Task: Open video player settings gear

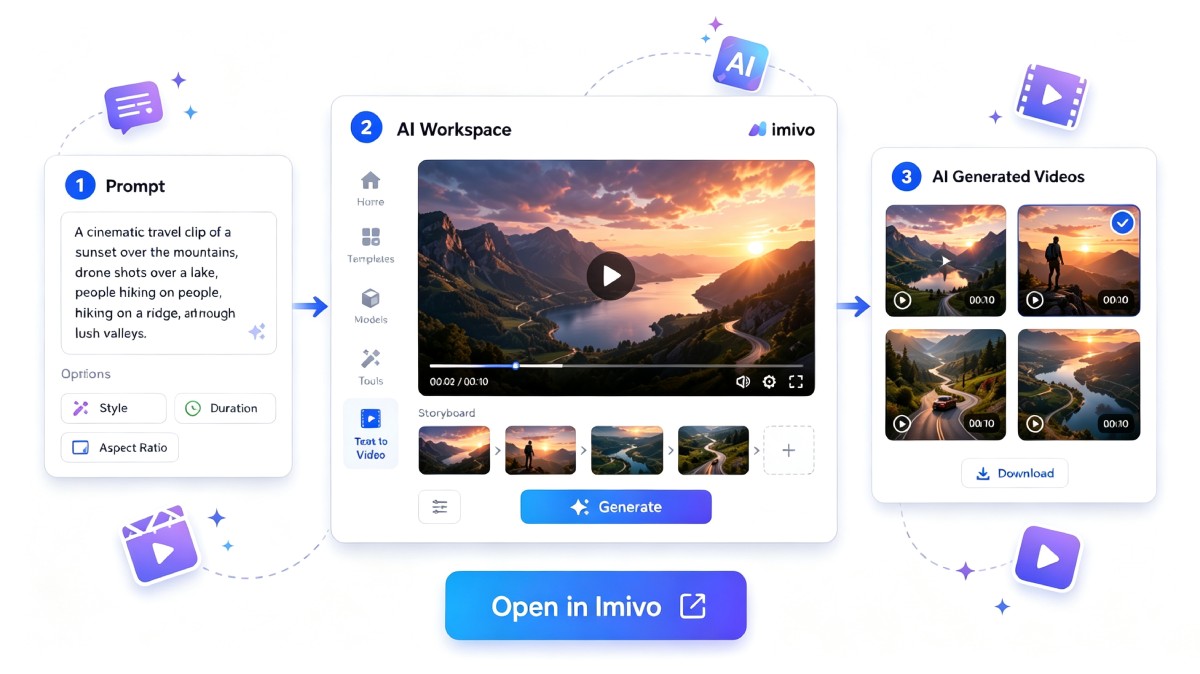Action: [x=769, y=381]
